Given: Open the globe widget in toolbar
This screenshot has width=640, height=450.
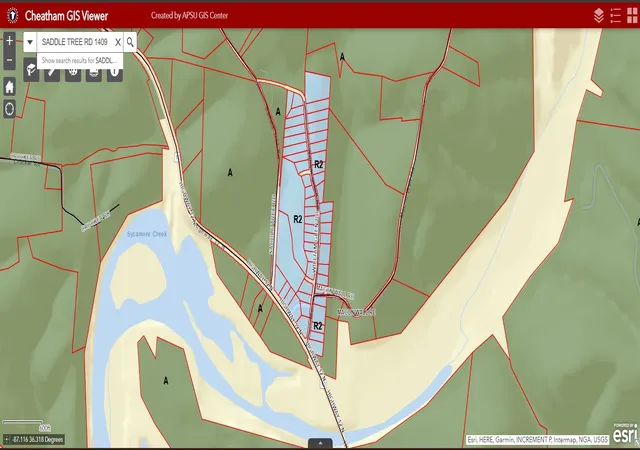Looking at the screenshot, I should (x=73, y=73).
